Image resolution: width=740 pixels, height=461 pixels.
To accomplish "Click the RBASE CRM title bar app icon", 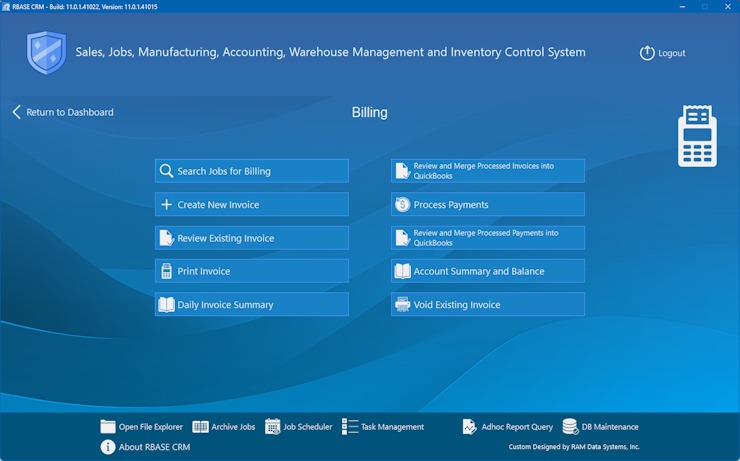I will tap(6, 7).
